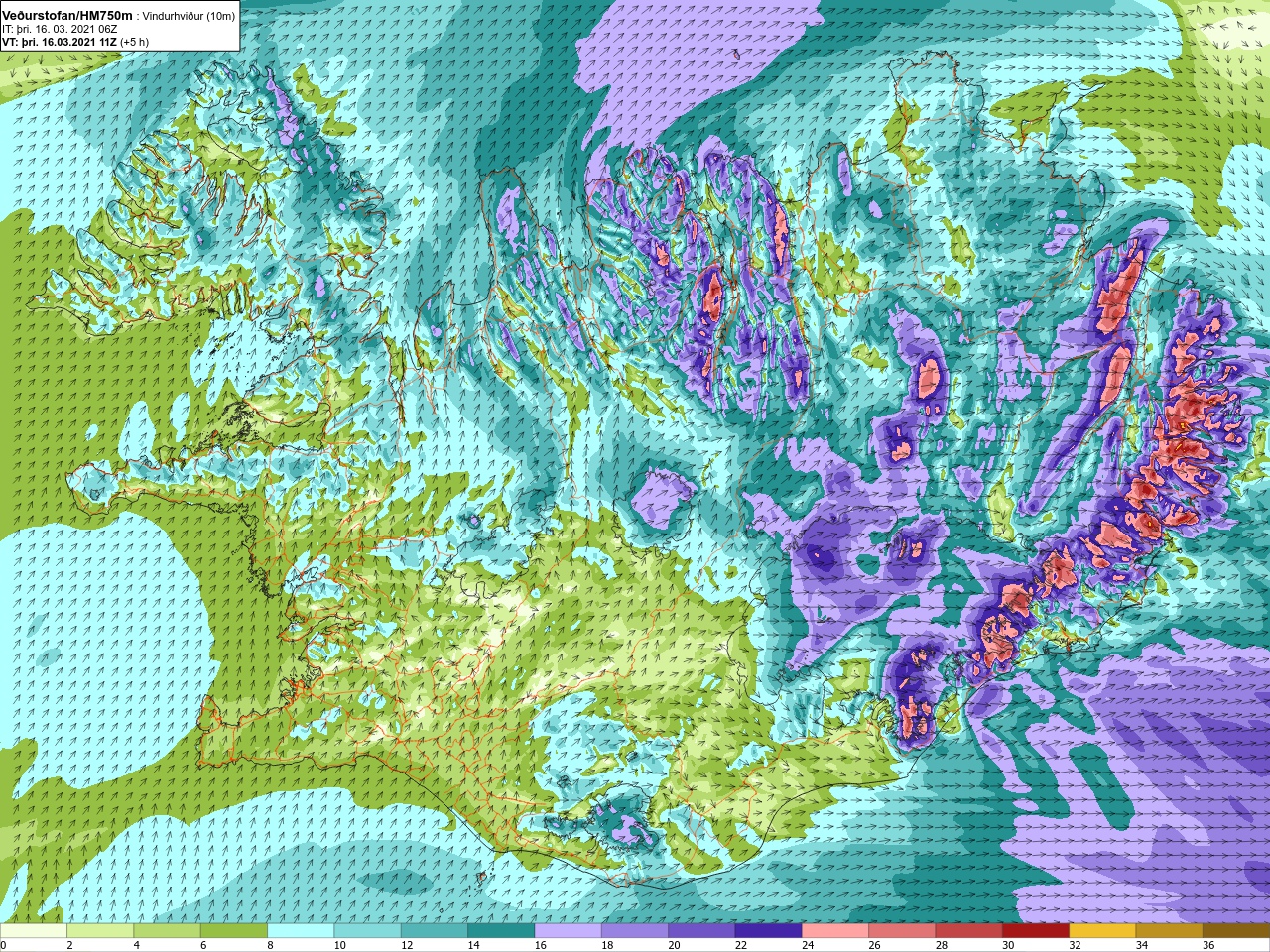Click the red 28–30 legend swatch
Screen dimensions: 1270x952
point(968,930)
